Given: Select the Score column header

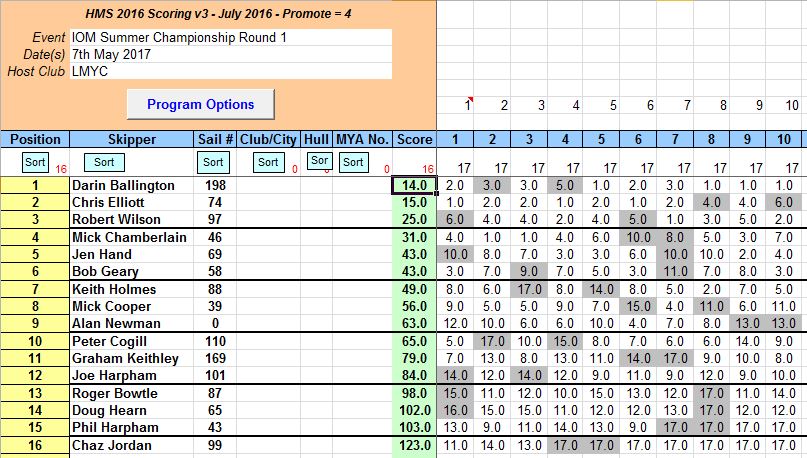Looking at the screenshot, I should pos(414,139).
